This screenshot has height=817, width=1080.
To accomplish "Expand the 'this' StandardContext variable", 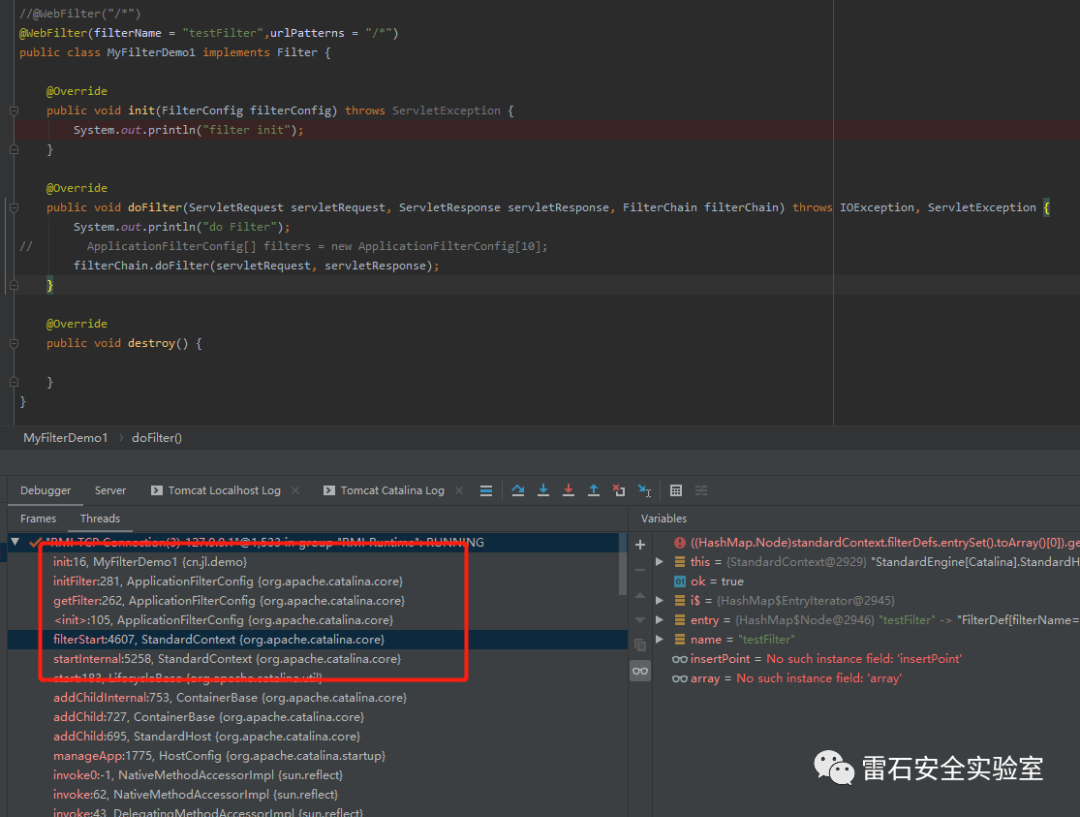I will [x=659, y=562].
